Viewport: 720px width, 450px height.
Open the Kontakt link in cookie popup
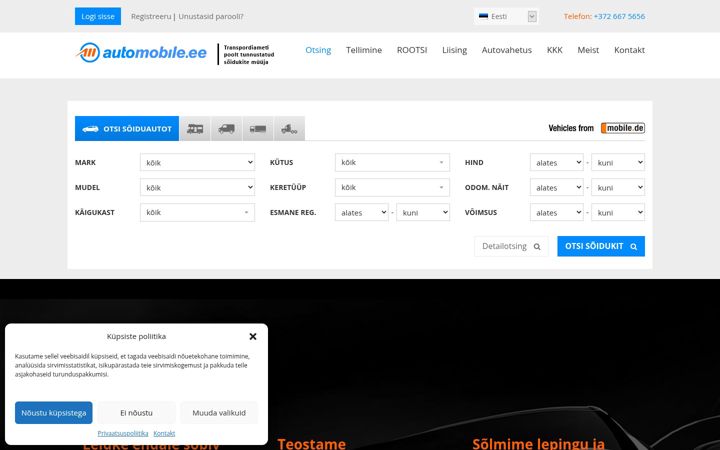164,433
